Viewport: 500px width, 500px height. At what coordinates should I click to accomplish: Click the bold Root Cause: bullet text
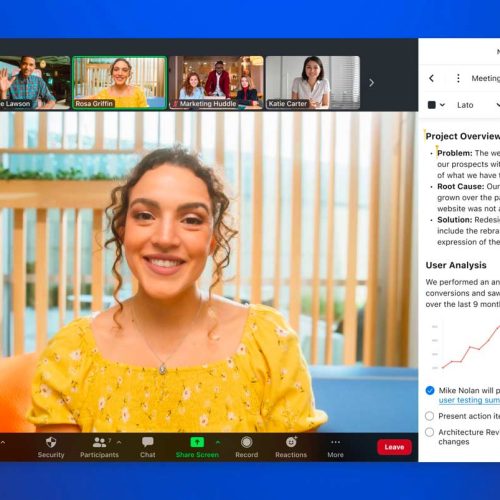tap(460, 186)
